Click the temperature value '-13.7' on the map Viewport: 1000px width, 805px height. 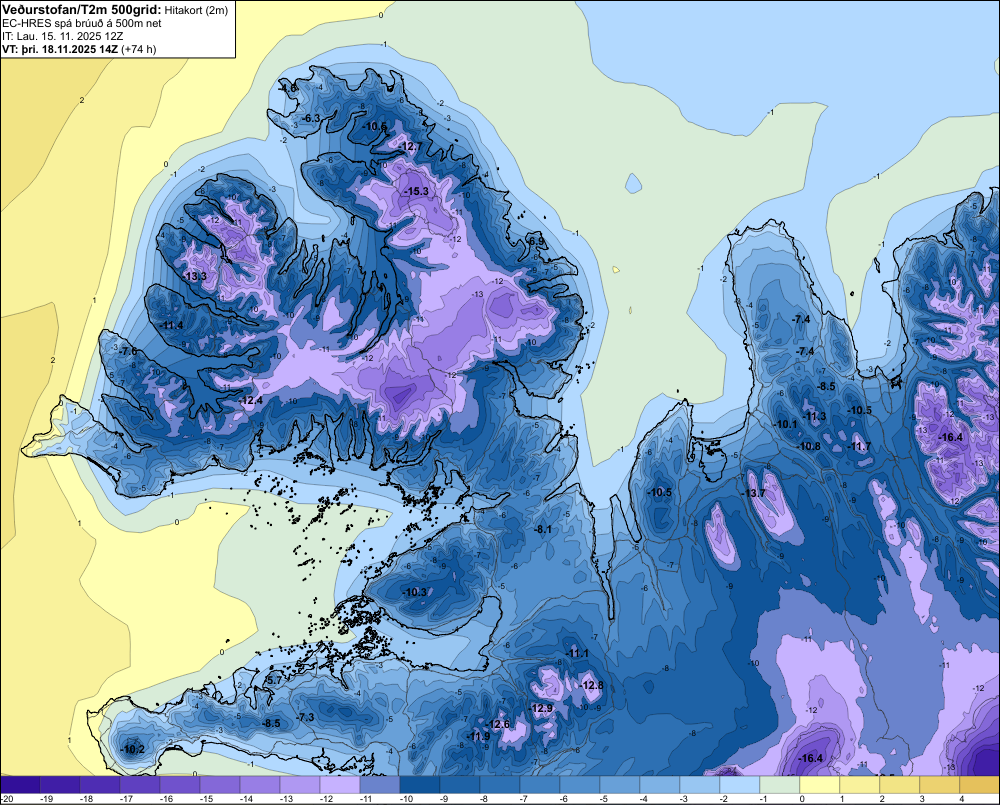coord(753,493)
